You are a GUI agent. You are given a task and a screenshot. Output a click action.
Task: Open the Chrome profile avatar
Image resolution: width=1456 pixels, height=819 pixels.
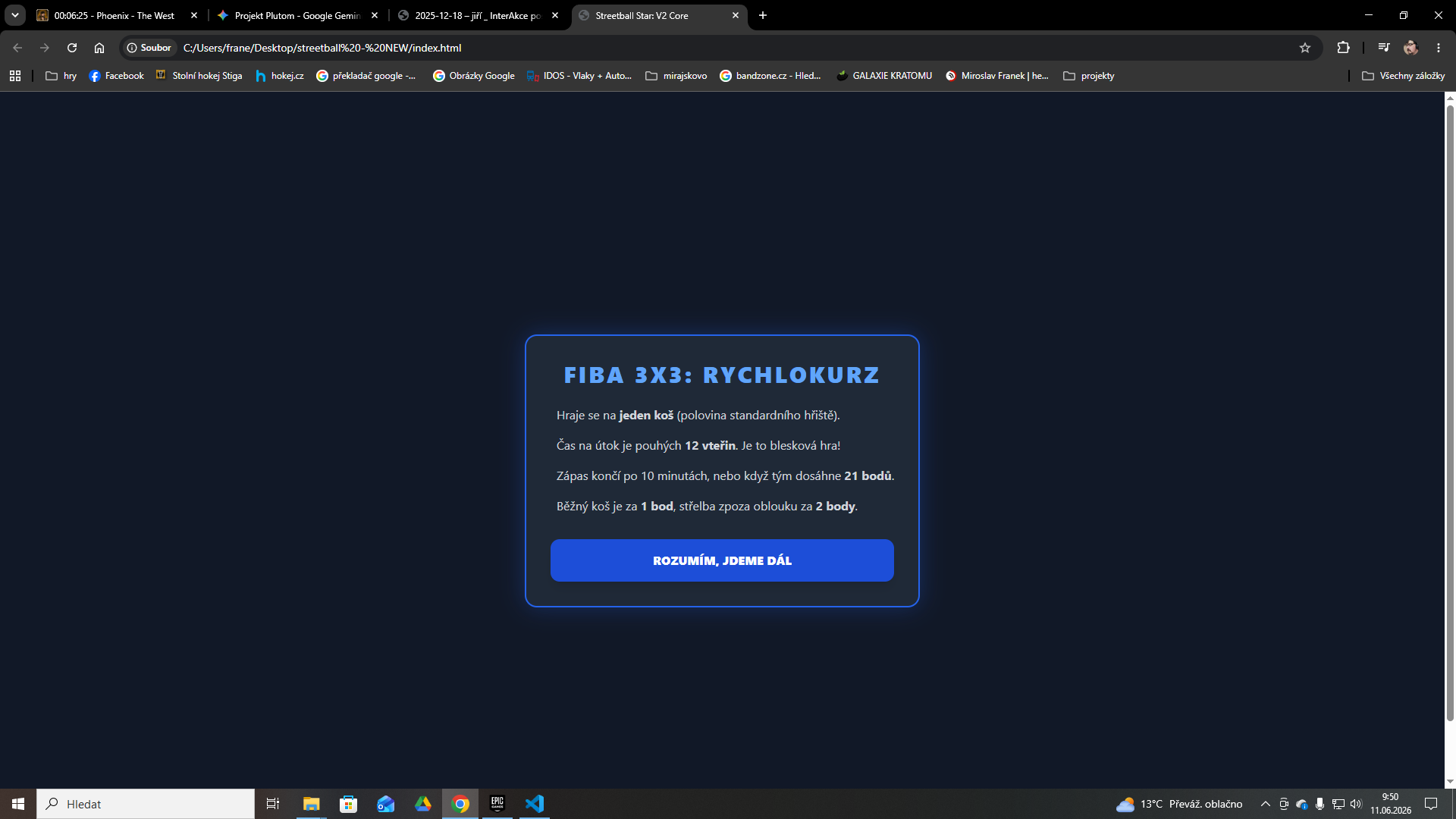[x=1410, y=48]
